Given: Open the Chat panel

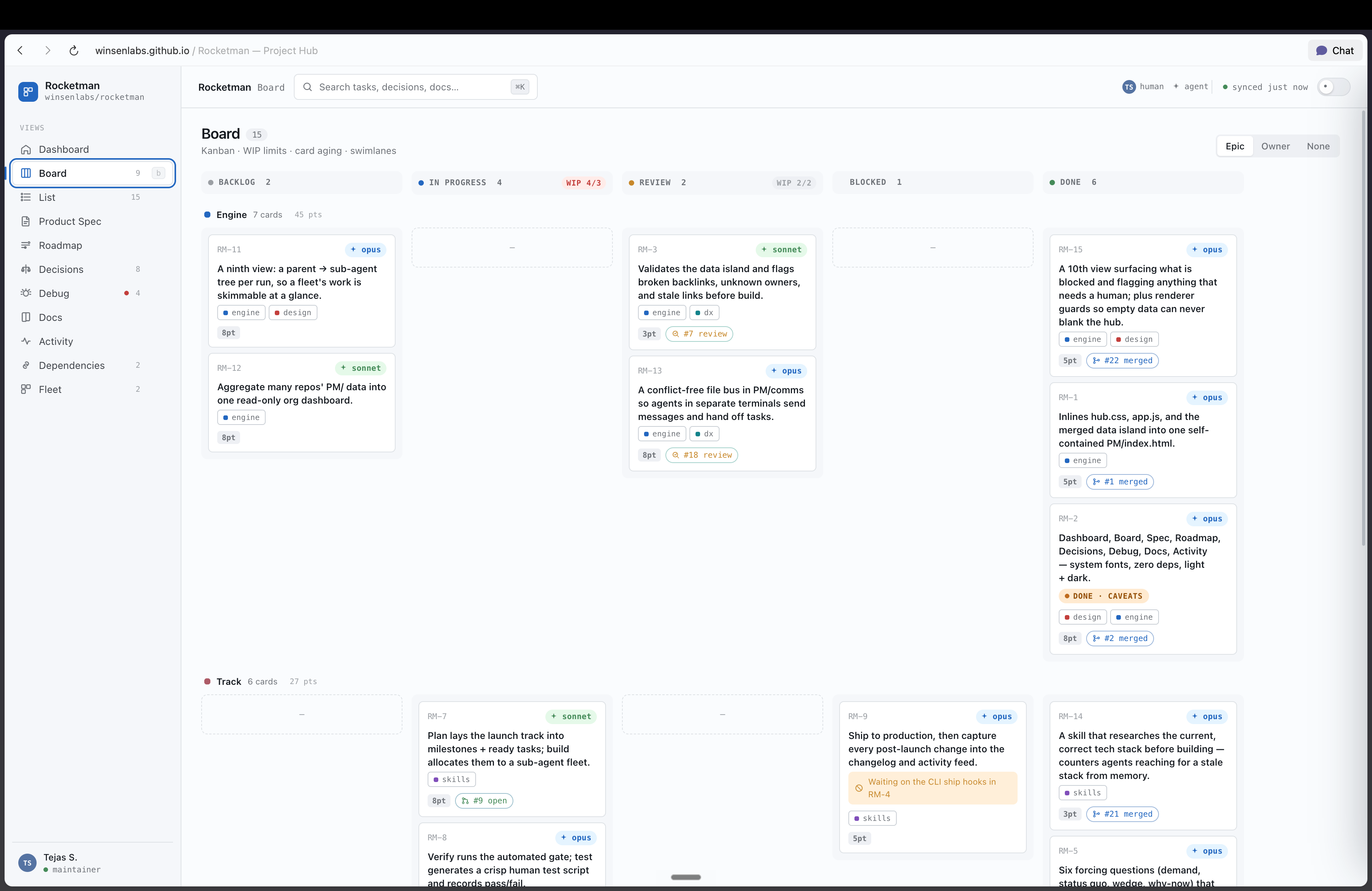Looking at the screenshot, I should 1335,51.
